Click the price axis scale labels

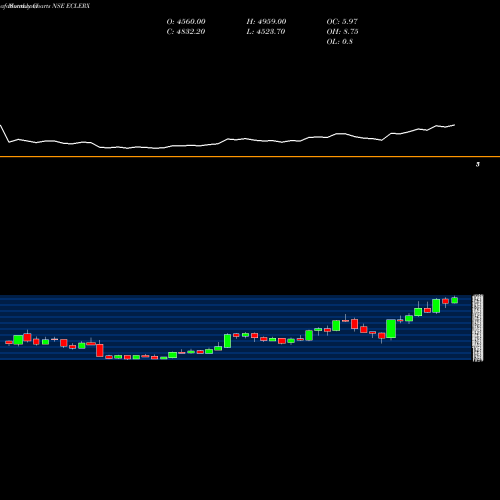pos(478,328)
